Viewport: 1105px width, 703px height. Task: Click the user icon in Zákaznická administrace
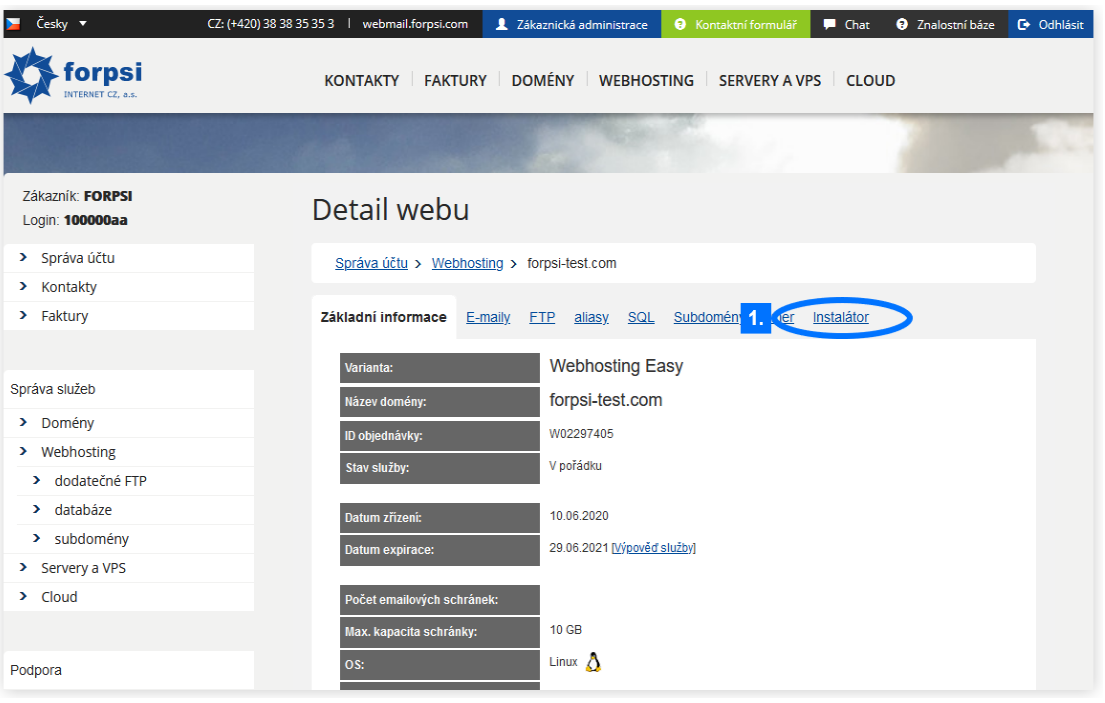point(502,25)
